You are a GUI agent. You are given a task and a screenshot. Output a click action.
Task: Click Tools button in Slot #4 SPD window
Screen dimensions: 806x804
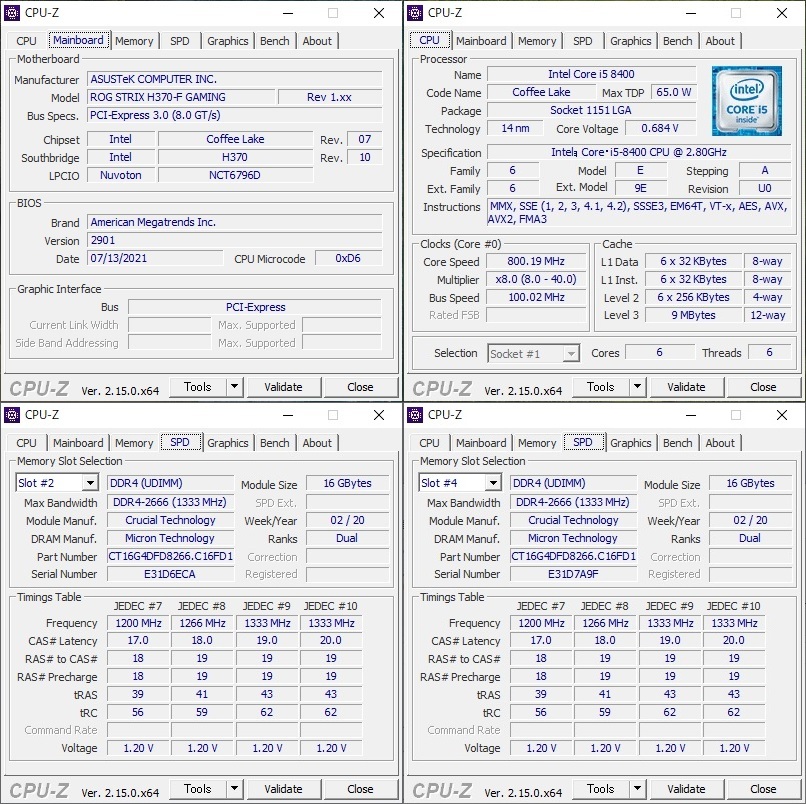(x=600, y=789)
